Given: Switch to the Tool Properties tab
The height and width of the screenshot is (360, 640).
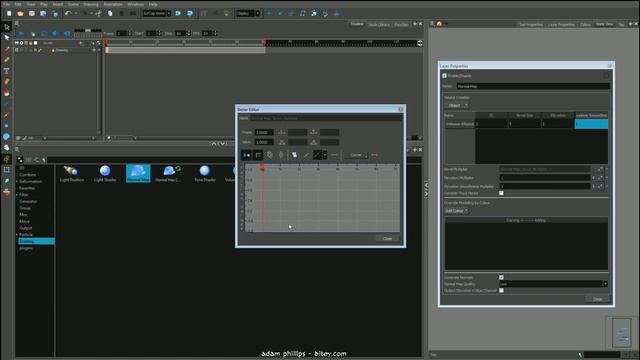Looking at the screenshot, I should coord(531,24).
